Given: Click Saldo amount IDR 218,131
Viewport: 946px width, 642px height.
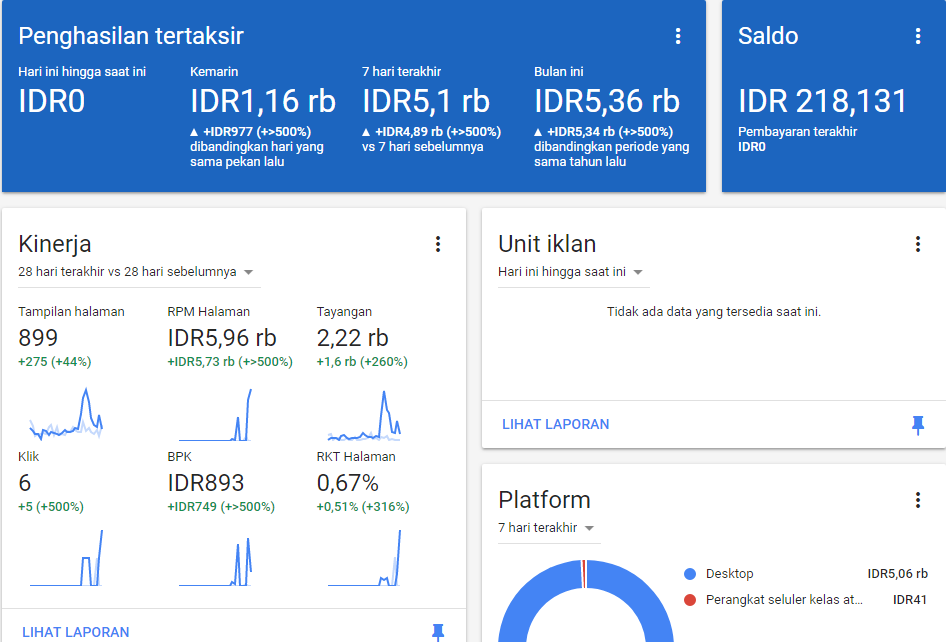Looking at the screenshot, I should click(822, 101).
